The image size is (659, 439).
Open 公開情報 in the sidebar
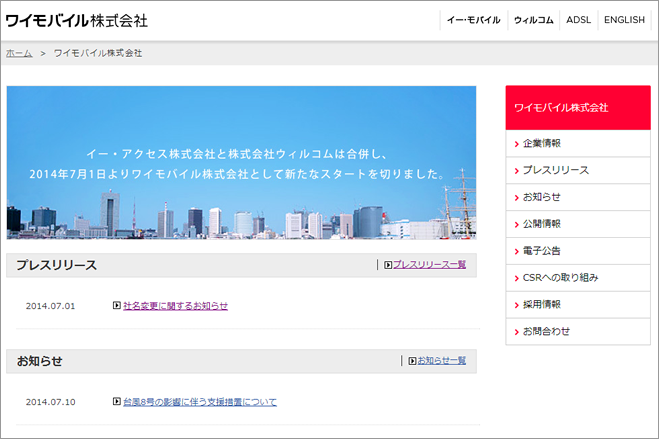point(578,224)
